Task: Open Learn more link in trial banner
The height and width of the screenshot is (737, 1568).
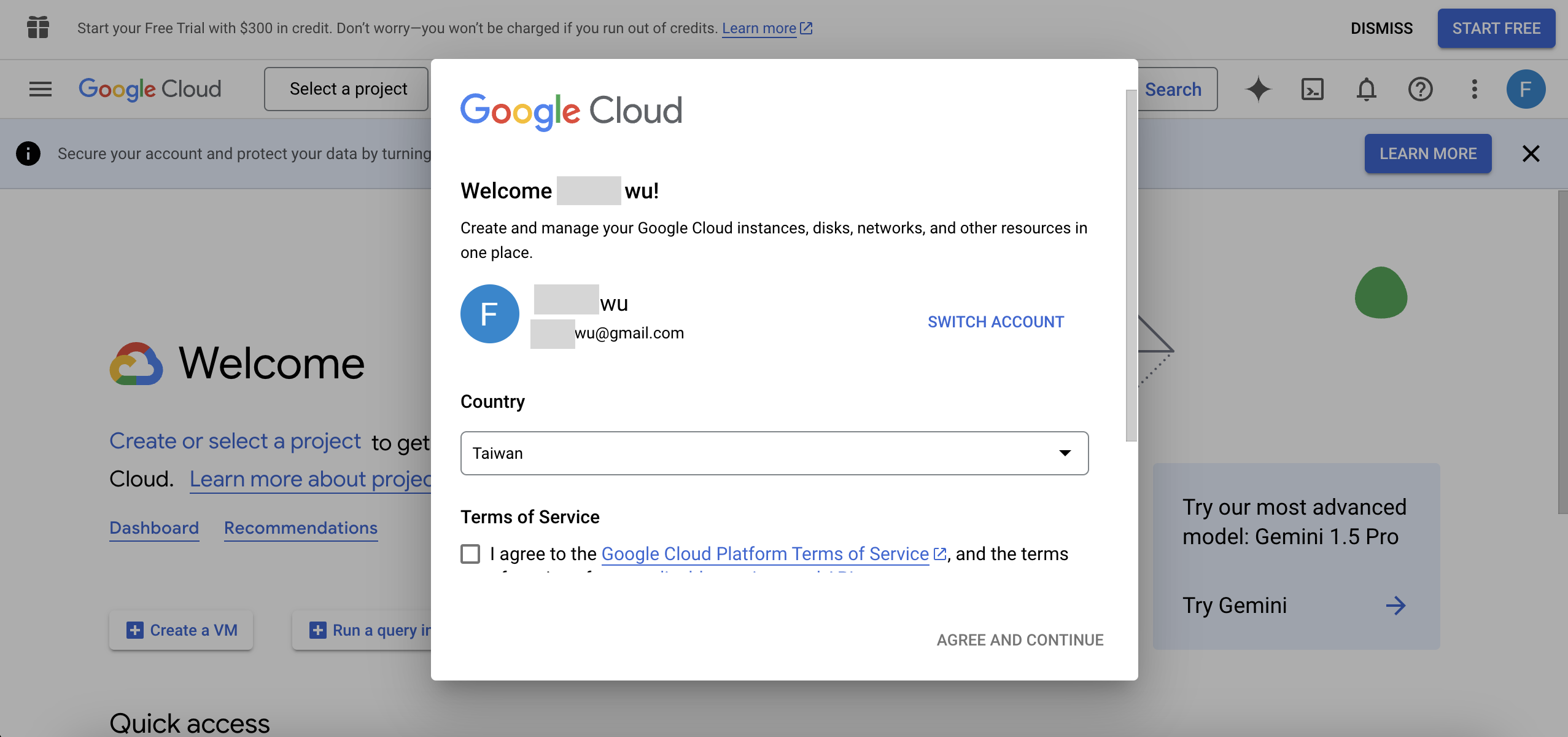Action: coord(759,28)
